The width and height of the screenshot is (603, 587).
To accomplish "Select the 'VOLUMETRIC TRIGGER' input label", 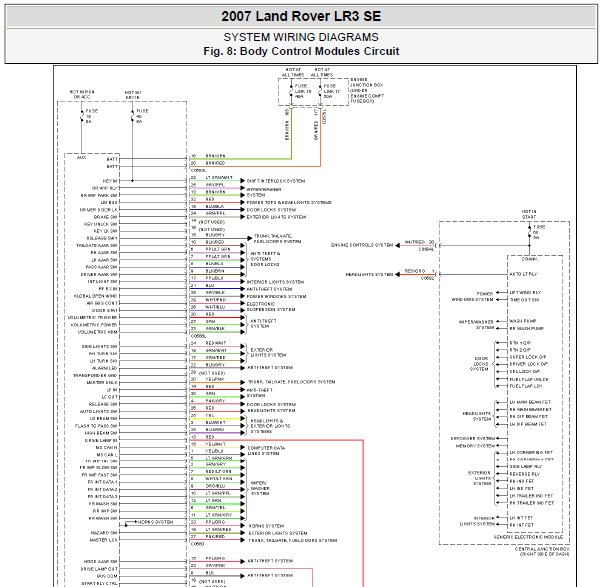I will [x=92, y=317].
